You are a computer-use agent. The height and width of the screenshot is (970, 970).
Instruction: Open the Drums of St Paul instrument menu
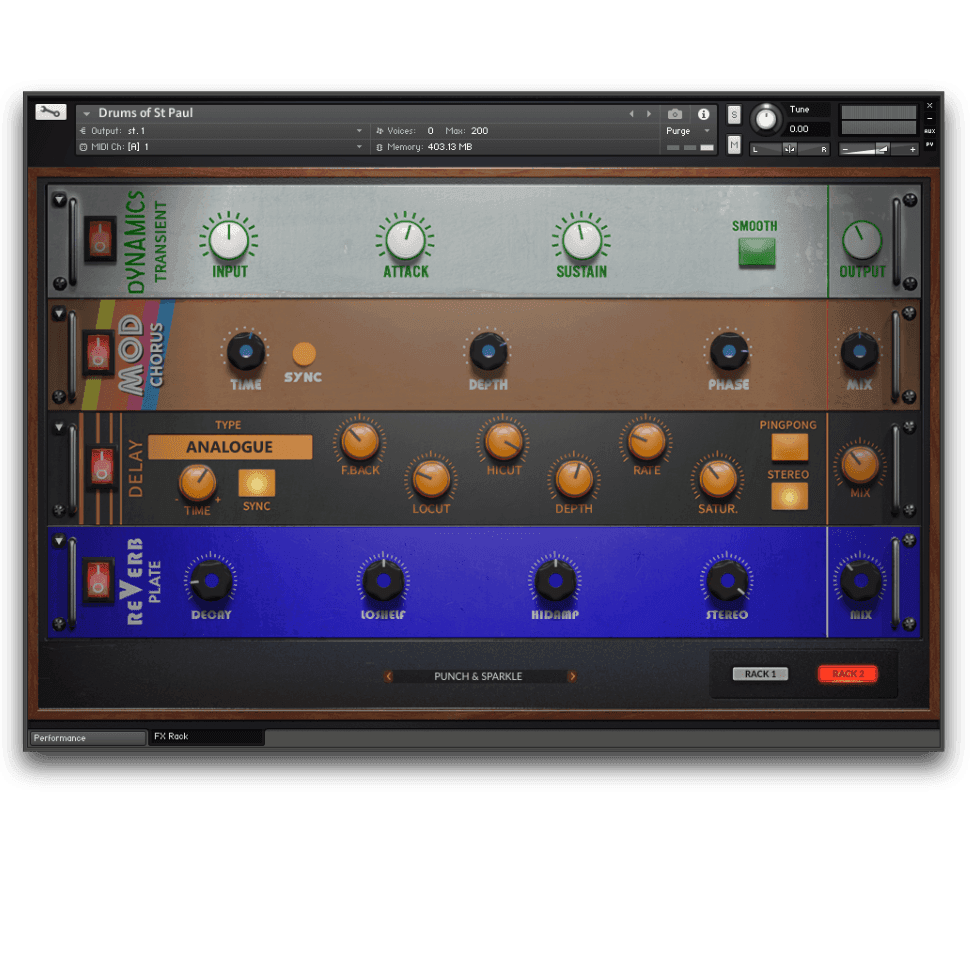coord(87,113)
